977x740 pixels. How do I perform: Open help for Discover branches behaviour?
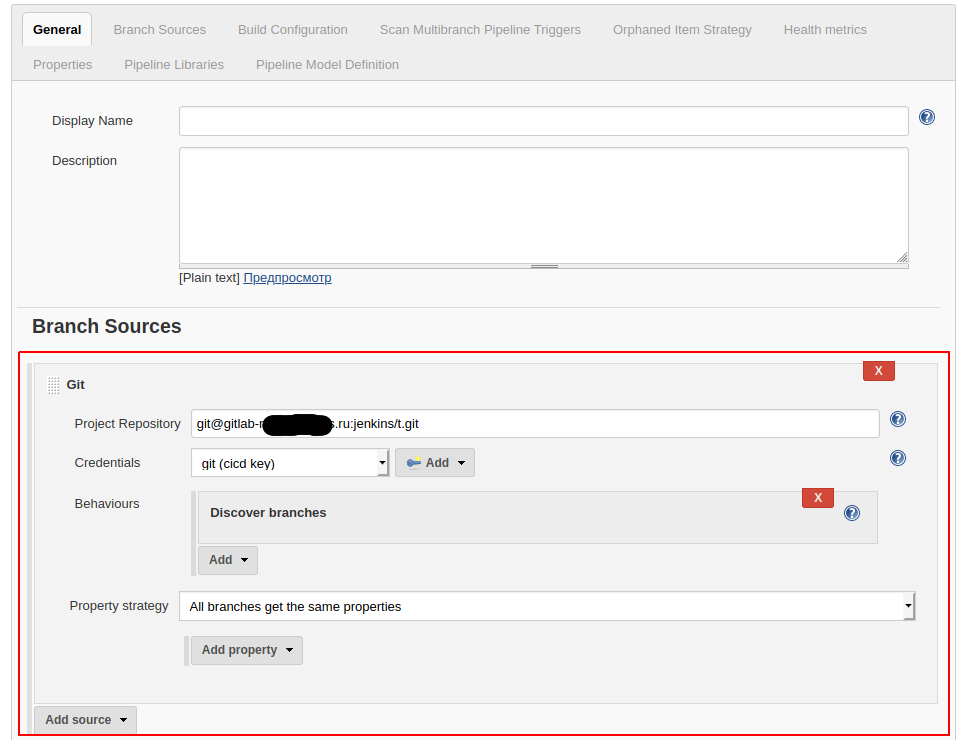click(x=851, y=513)
